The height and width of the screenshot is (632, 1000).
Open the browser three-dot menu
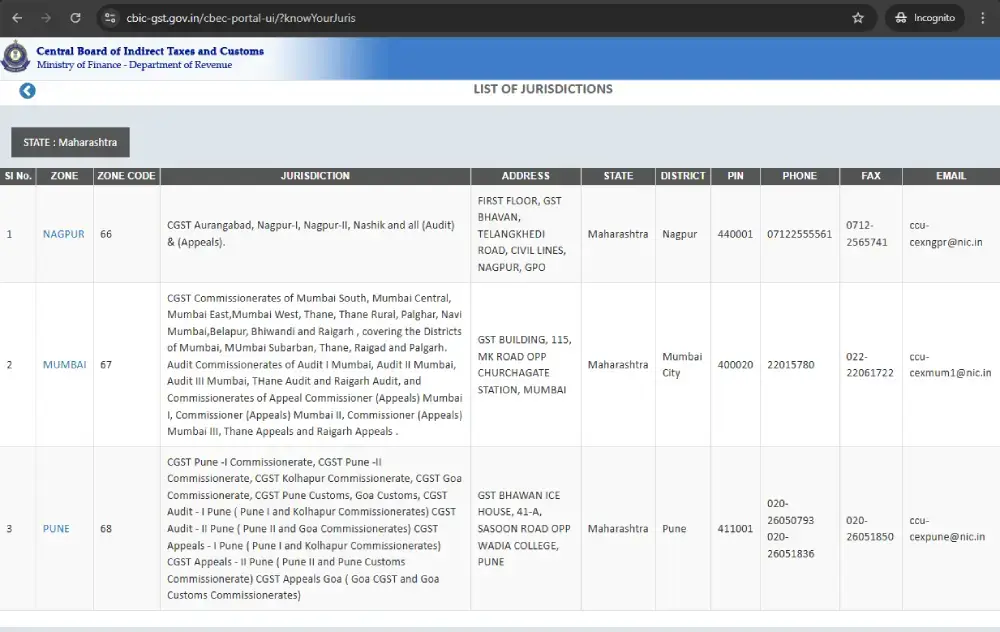985,17
